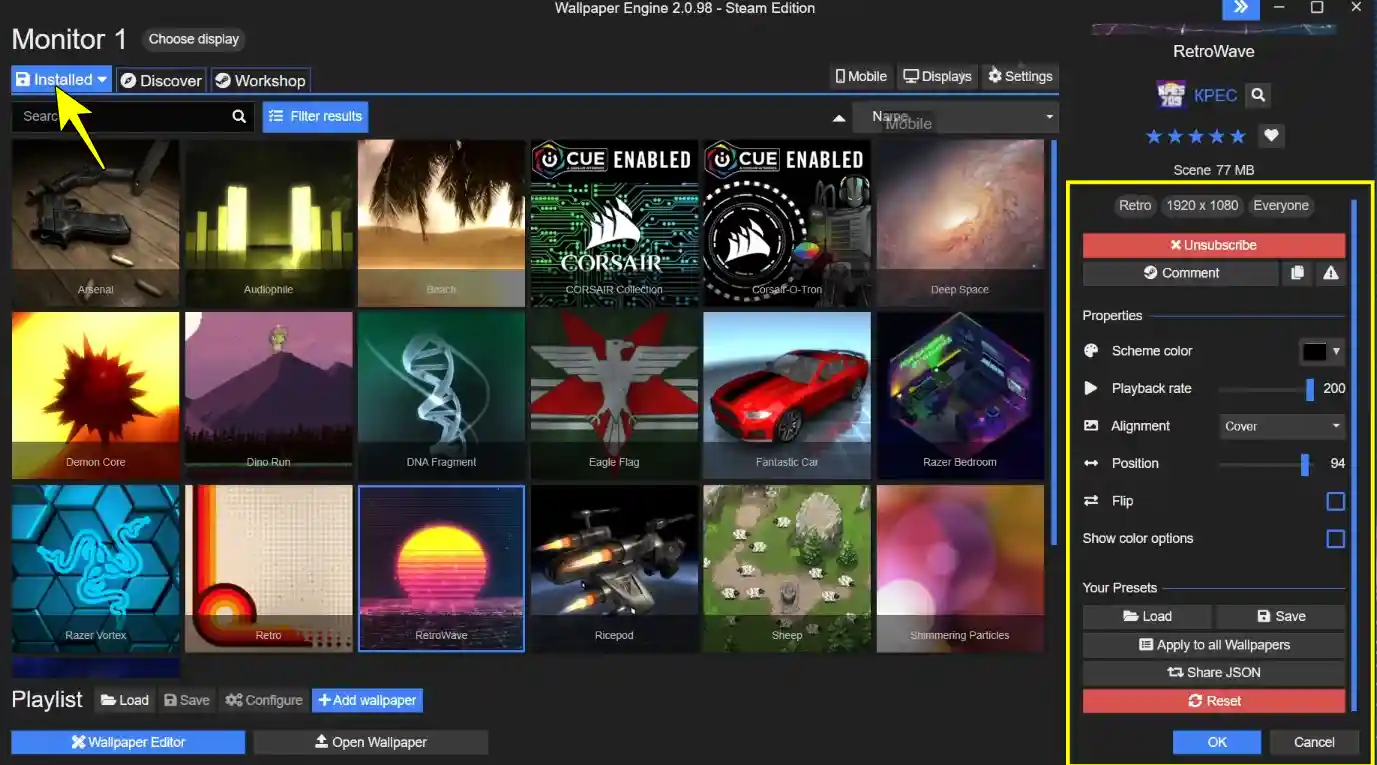Click the magnifier icon next to KPEC

(x=1259, y=95)
